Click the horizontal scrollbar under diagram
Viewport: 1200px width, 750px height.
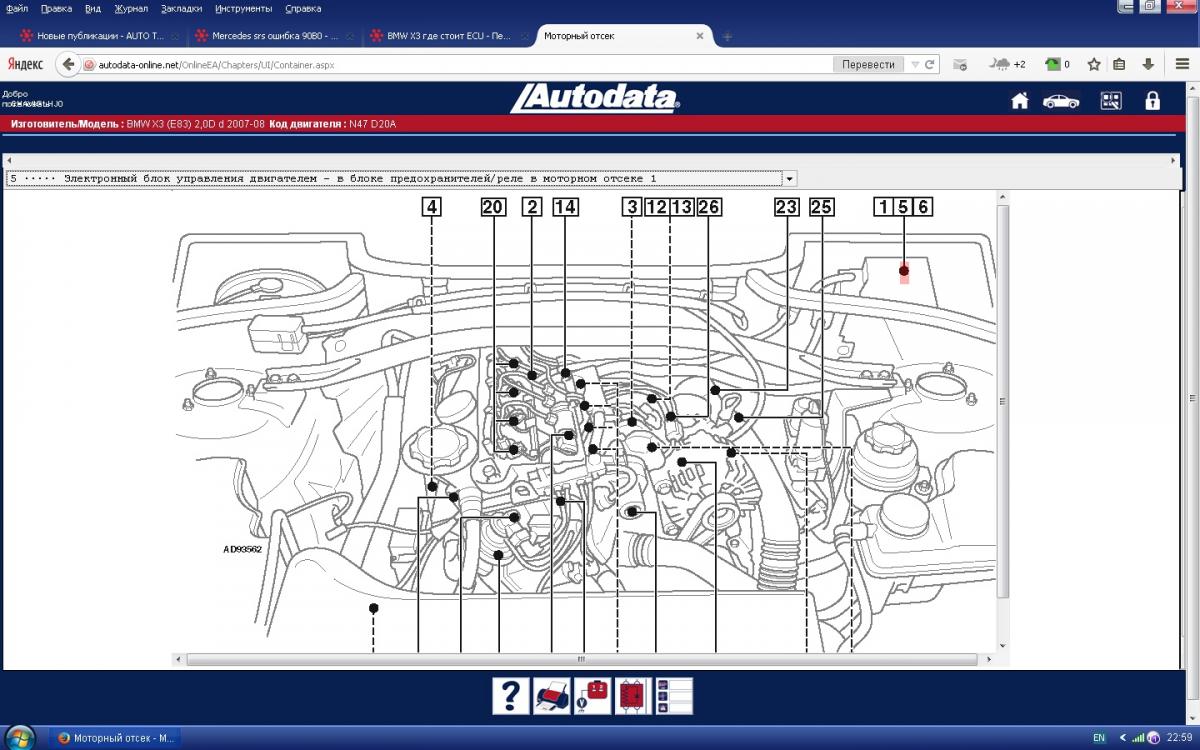[580, 660]
